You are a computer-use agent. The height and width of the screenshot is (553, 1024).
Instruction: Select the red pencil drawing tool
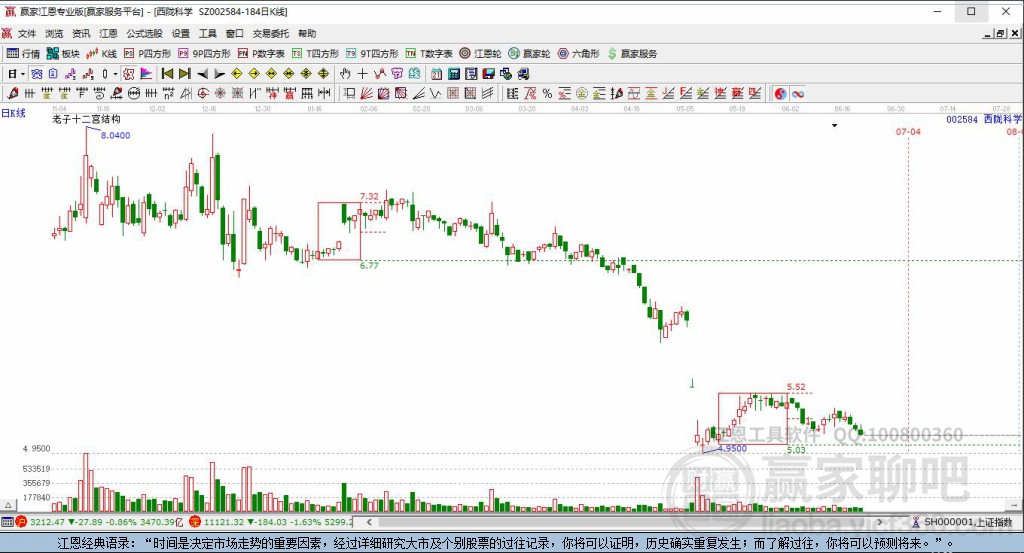click(12, 94)
